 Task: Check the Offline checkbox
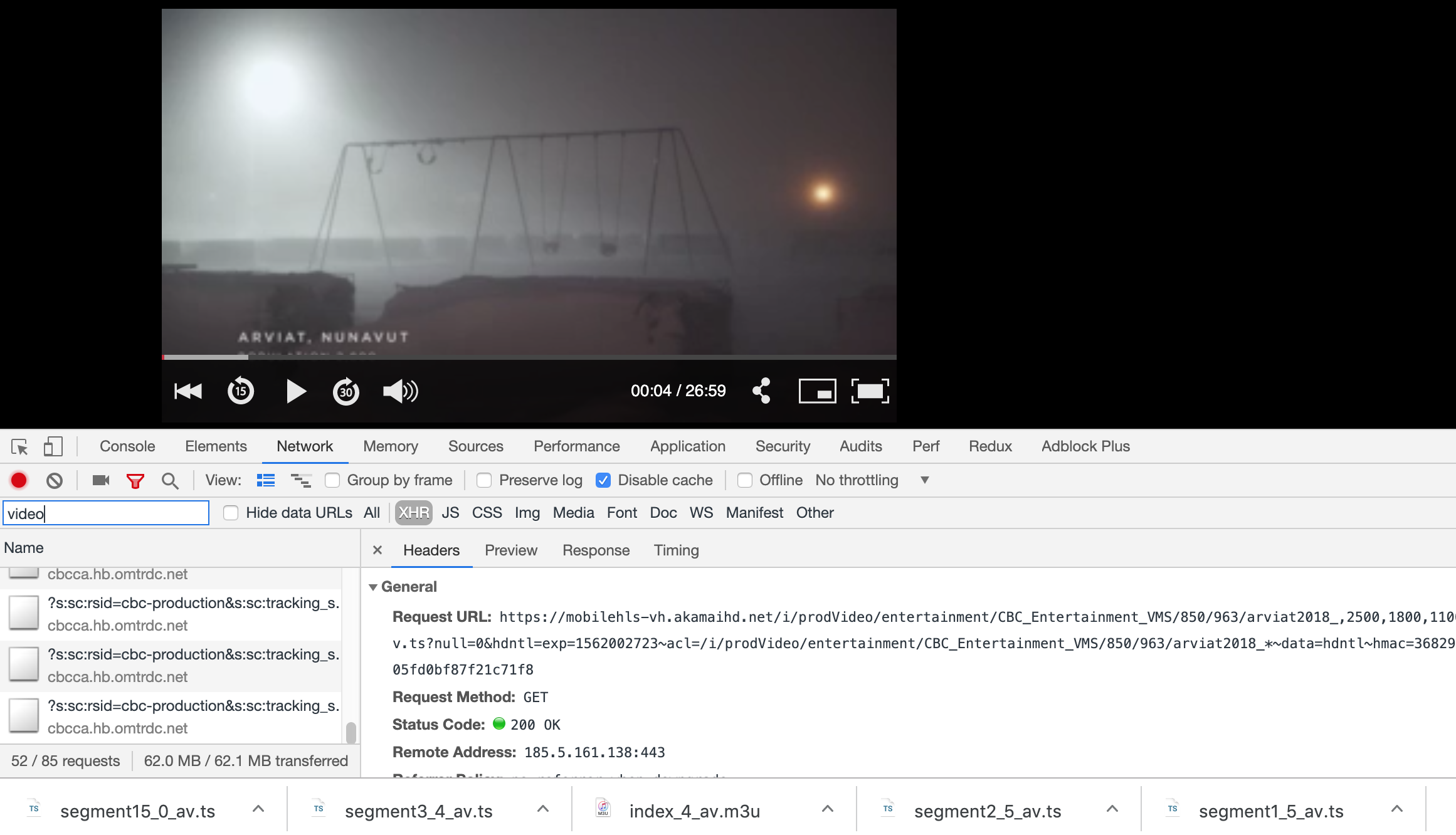click(x=745, y=480)
